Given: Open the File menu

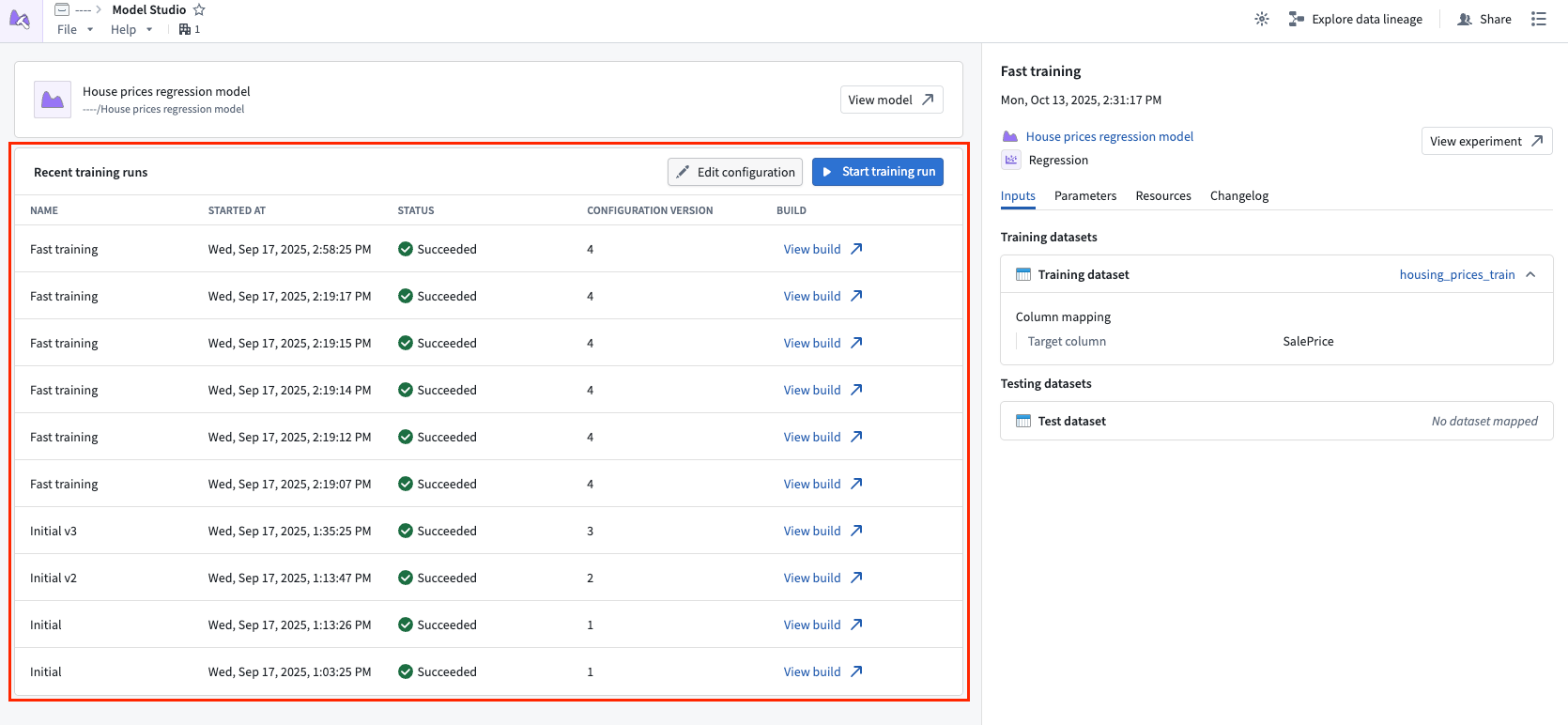Looking at the screenshot, I should (x=75, y=29).
